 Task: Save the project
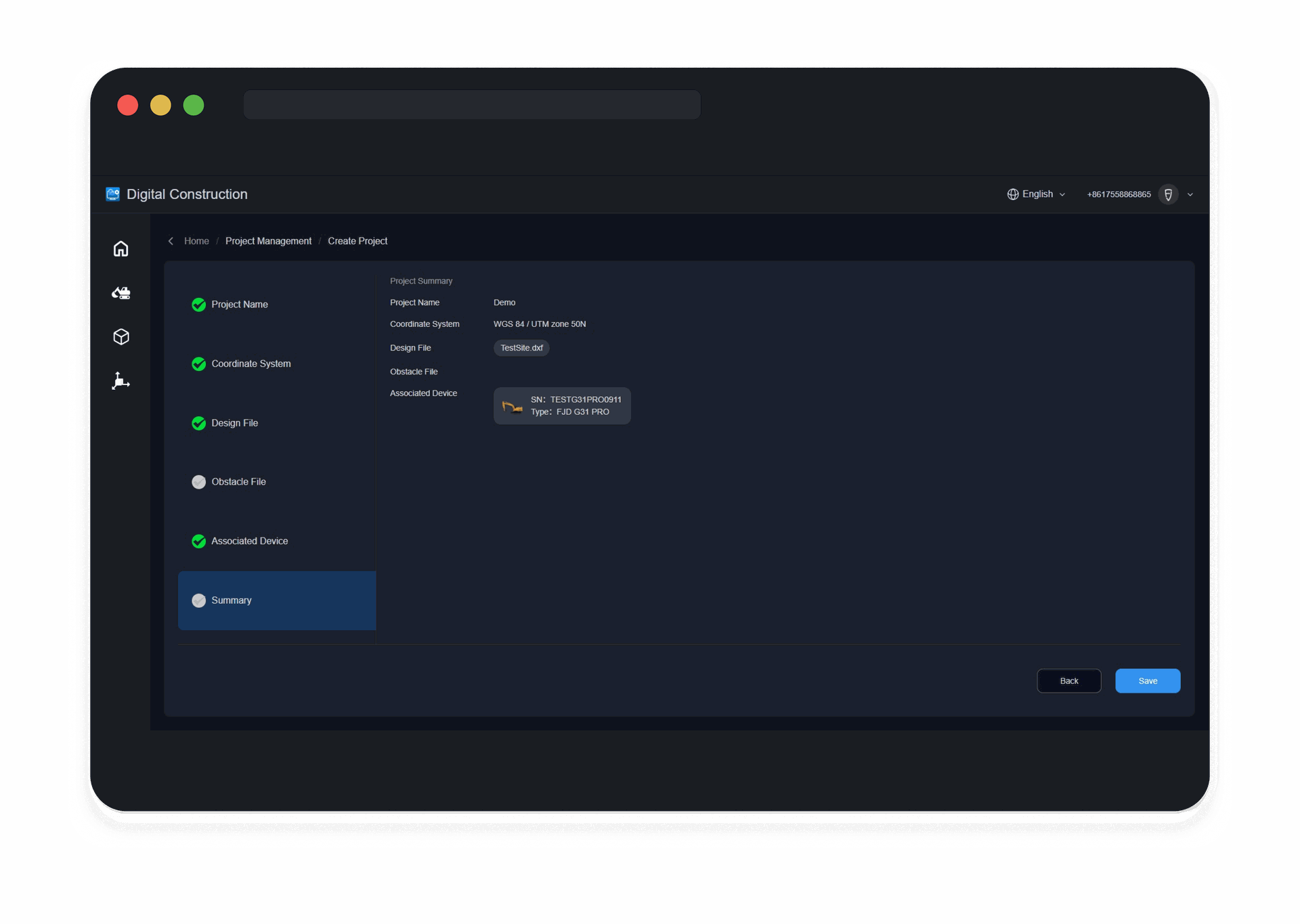pyautogui.click(x=1147, y=681)
